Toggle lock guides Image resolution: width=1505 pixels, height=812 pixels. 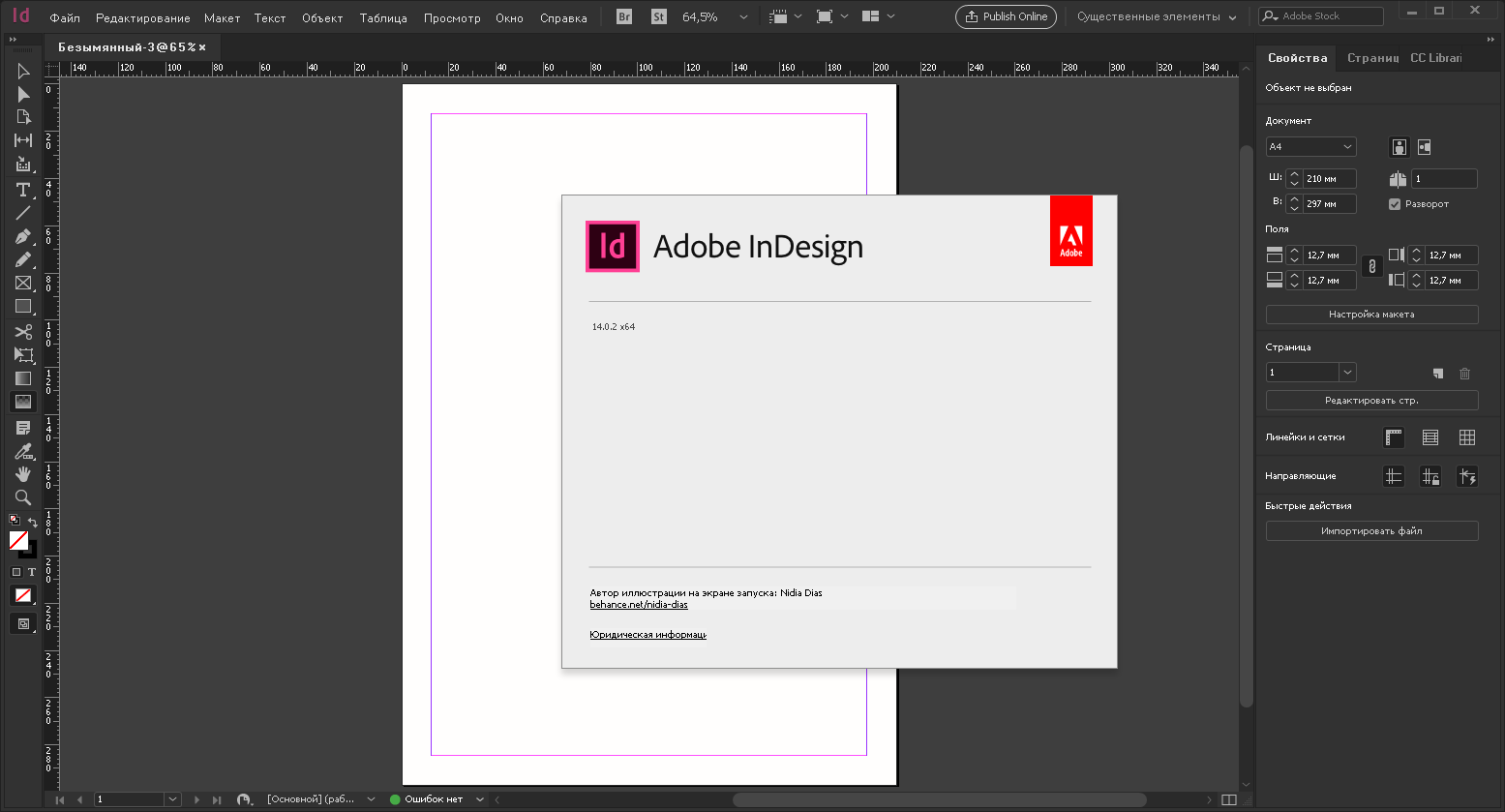(x=1430, y=476)
